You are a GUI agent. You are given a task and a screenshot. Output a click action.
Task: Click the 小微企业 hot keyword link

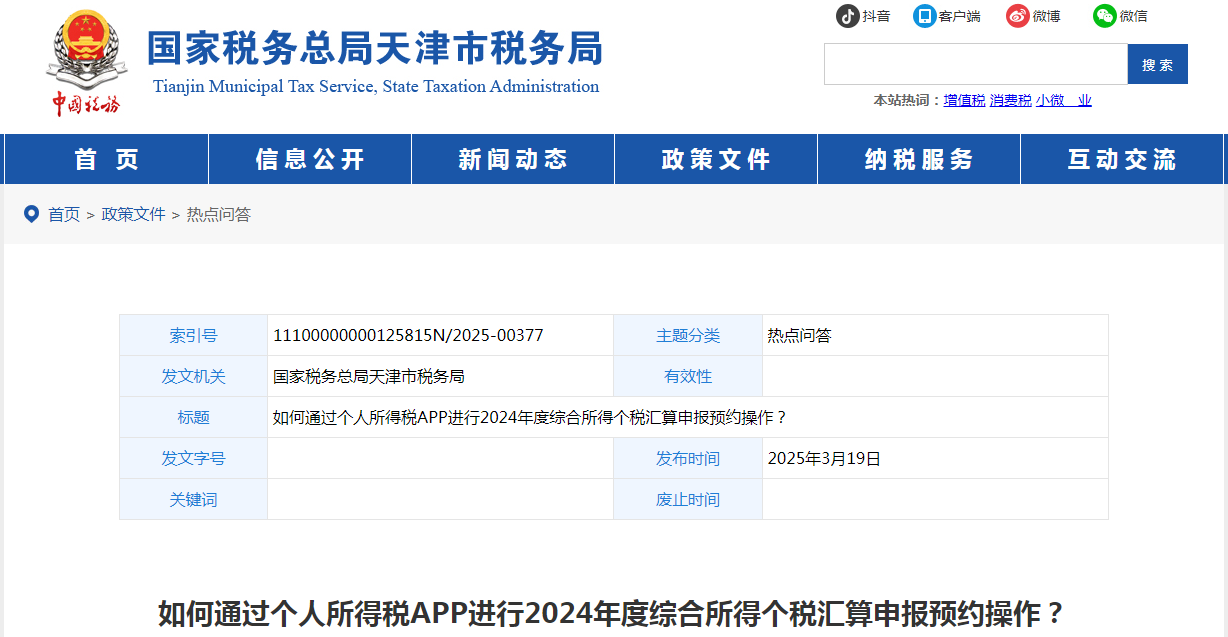click(1063, 100)
